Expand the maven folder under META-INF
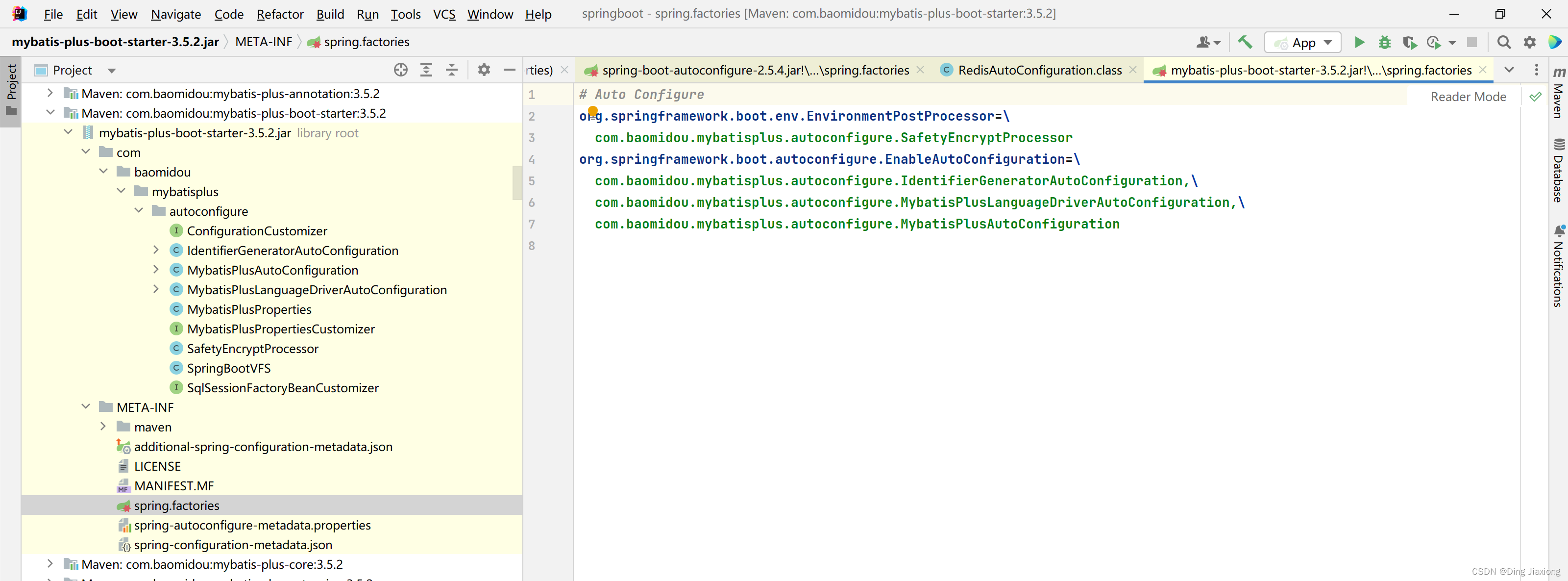The width and height of the screenshot is (1568, 581). (103, 426)
